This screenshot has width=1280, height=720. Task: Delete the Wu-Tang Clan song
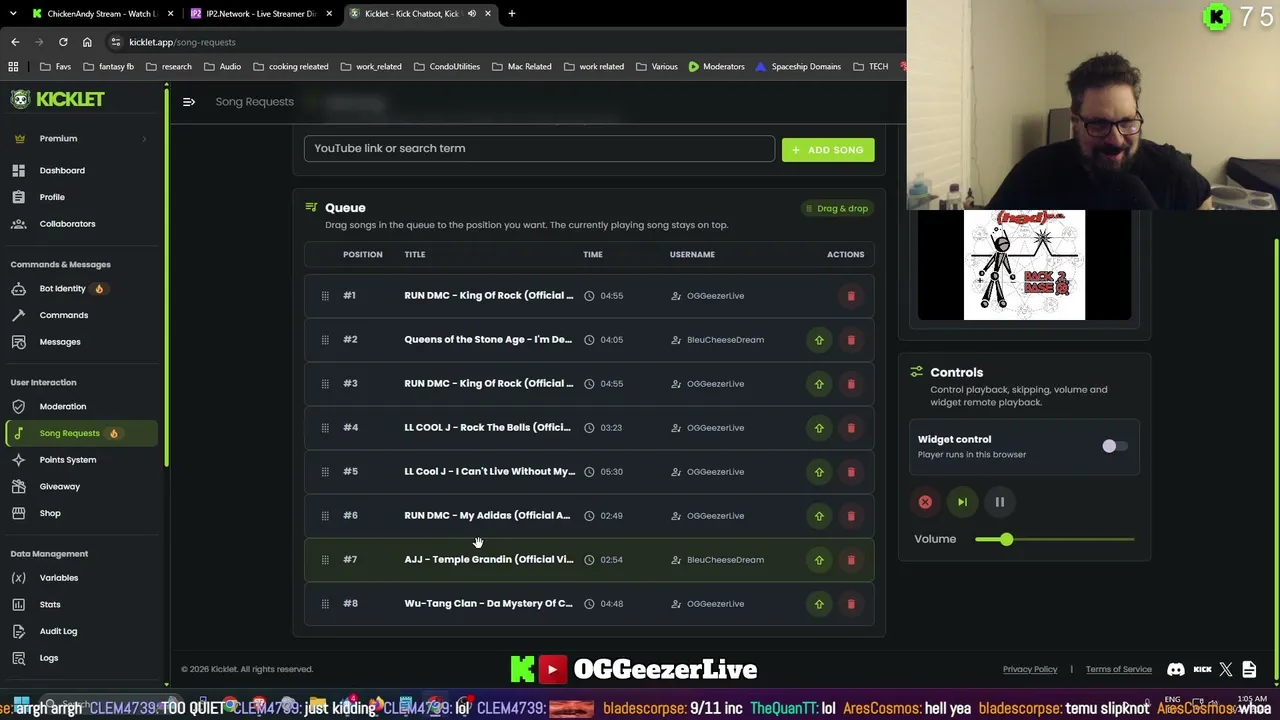coord(851,604)
